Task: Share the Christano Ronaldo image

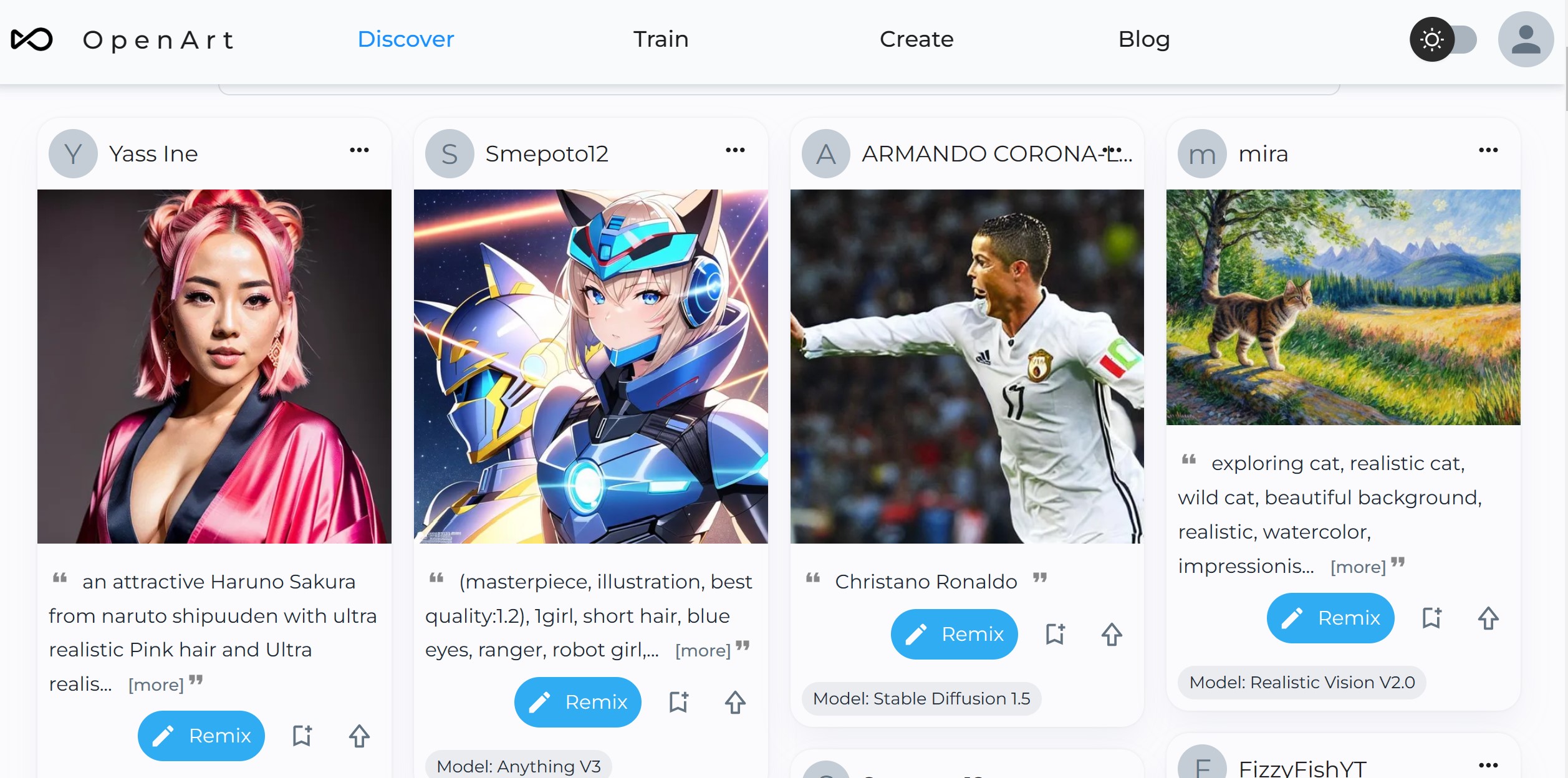Action: (1112, 634)
